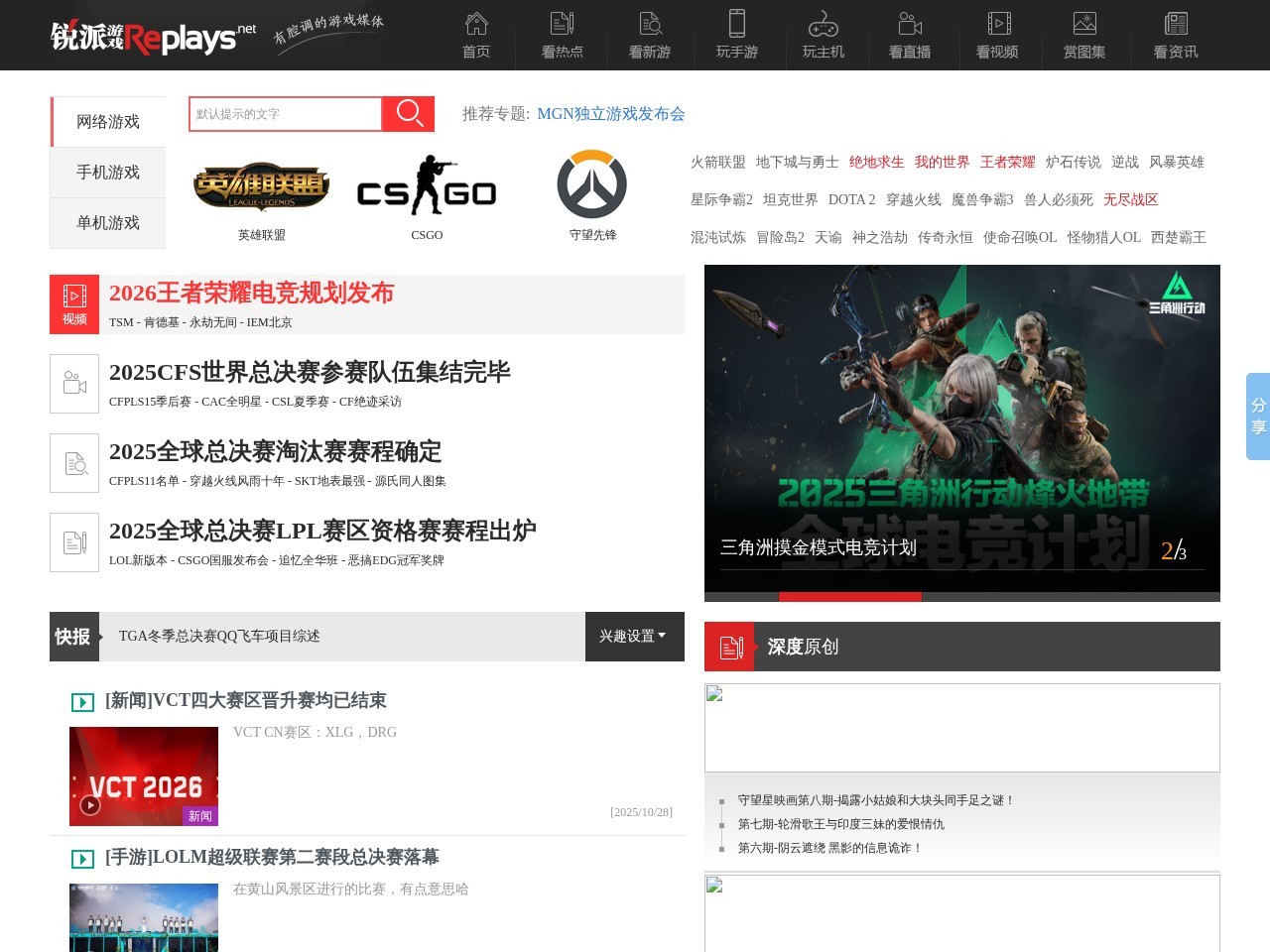Open the 恶搞EDG冠军奖牌 sub-link
The image size is (1270, 952).
pos(396,560)
